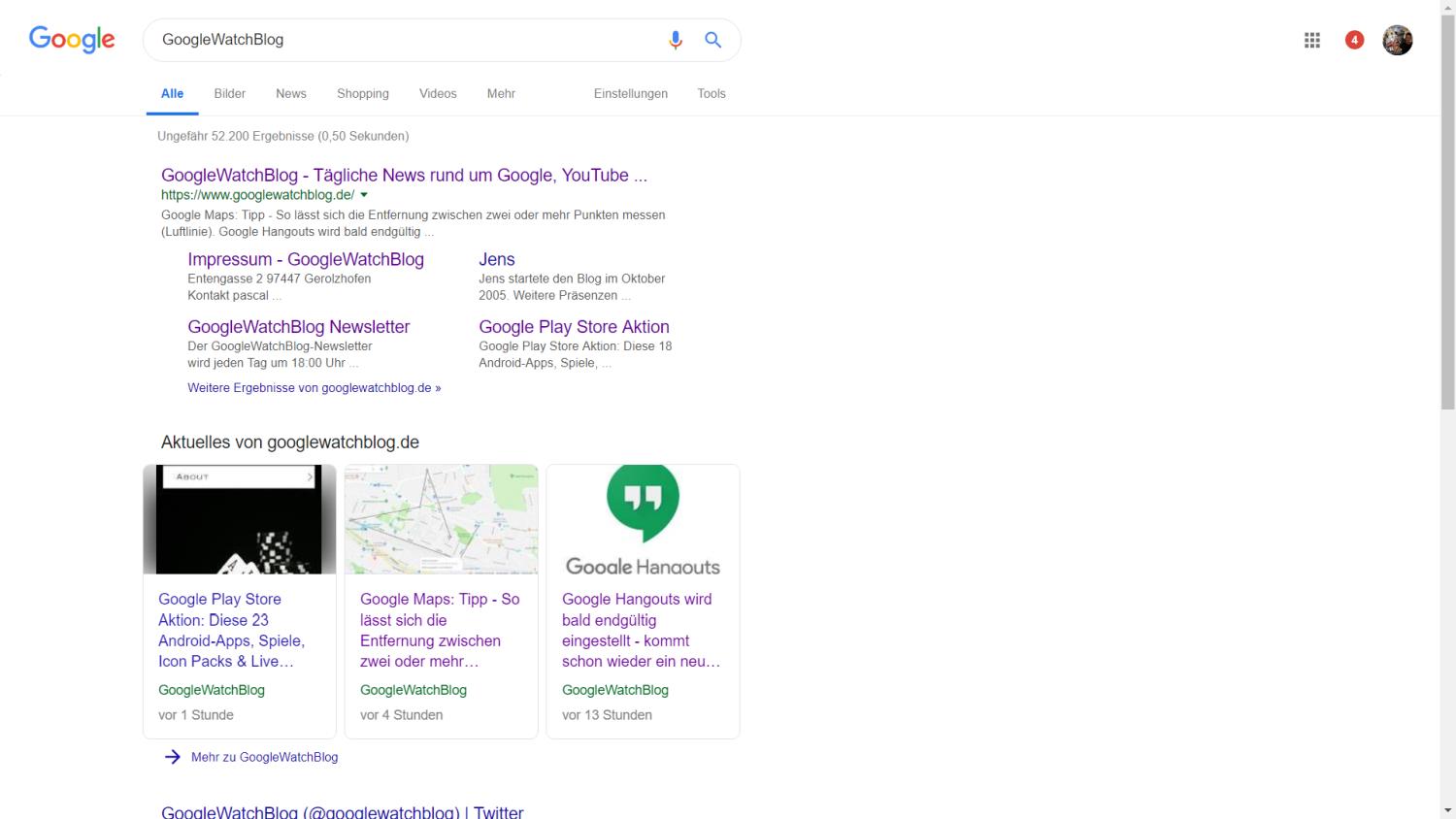This screenshot has height=819, width=1456.
Task: Open the Google apps grid
Action: tap(1312, 40)
